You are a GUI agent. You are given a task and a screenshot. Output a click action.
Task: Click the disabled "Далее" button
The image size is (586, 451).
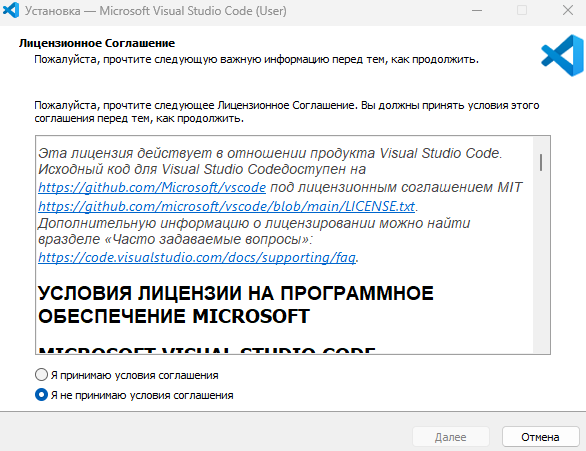[x=451, y=437]
